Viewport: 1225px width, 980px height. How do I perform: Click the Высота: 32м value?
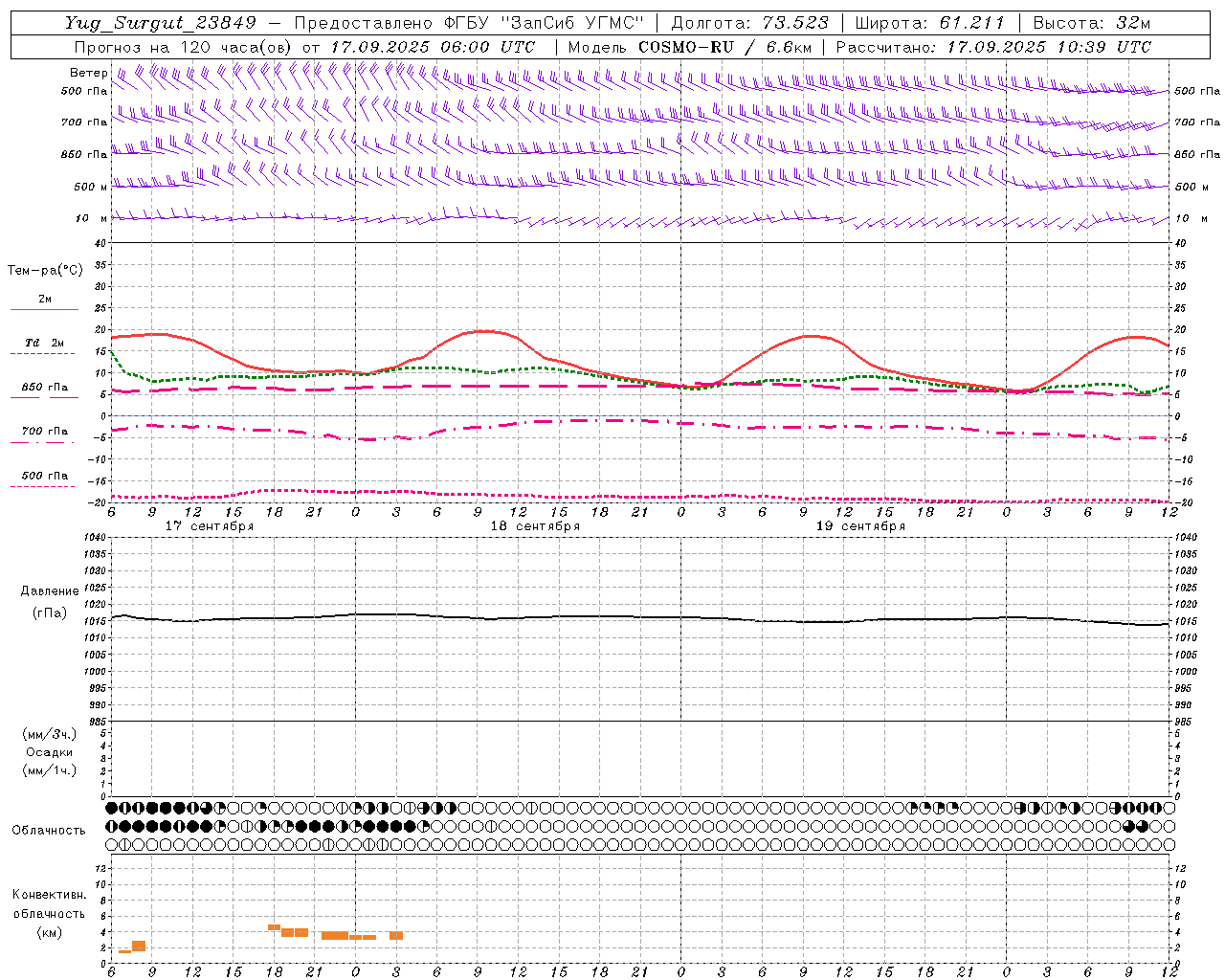[1092, 23]
